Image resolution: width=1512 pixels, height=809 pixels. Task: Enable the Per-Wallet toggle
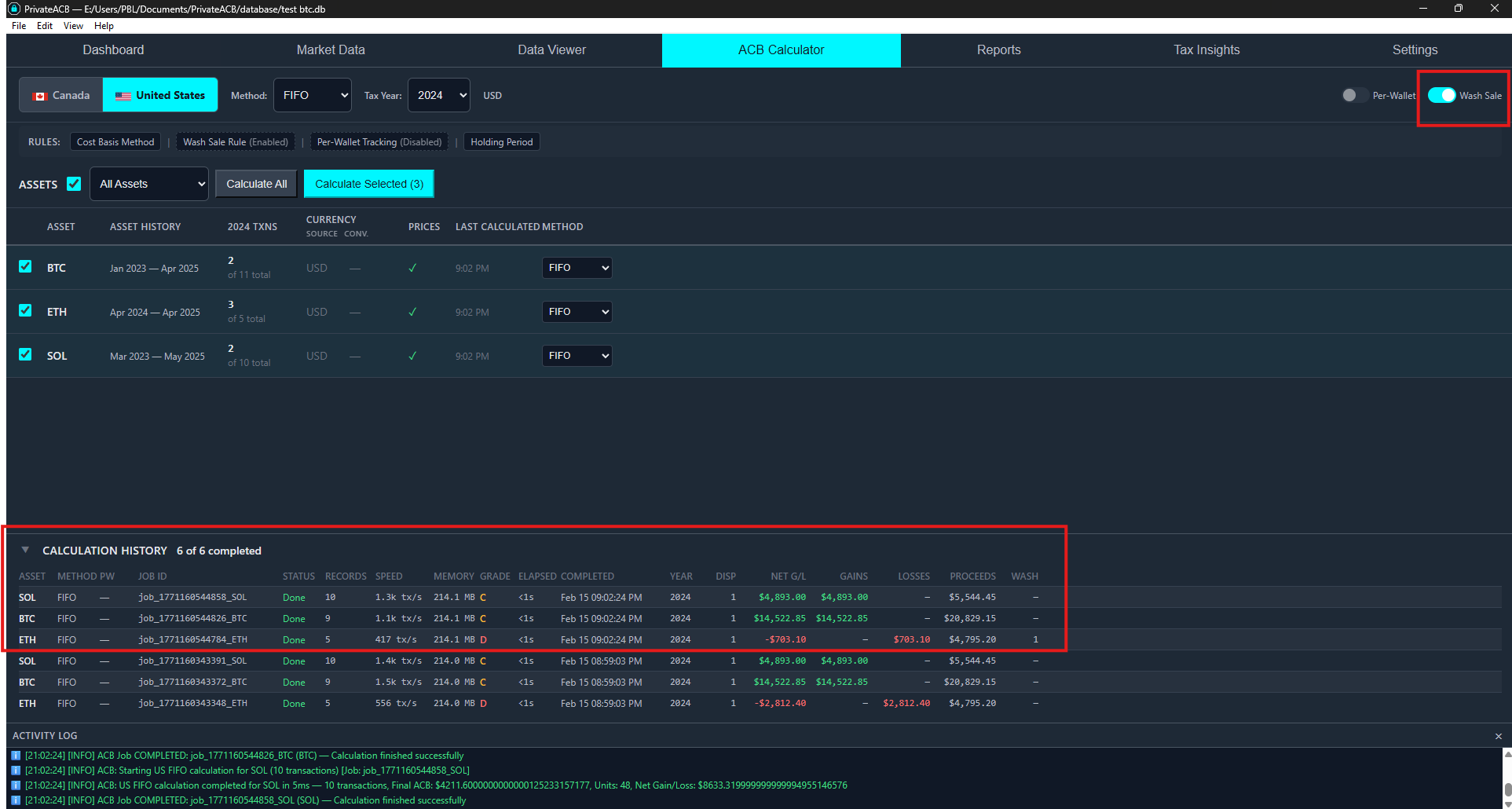1354,95
